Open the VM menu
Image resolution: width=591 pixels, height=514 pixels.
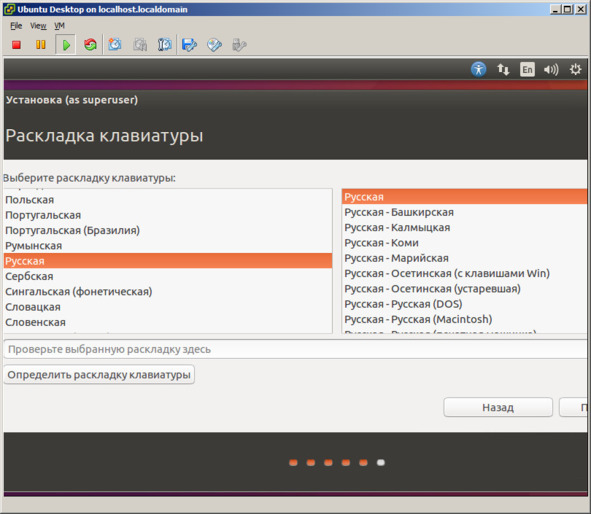[x=60, y=26]
